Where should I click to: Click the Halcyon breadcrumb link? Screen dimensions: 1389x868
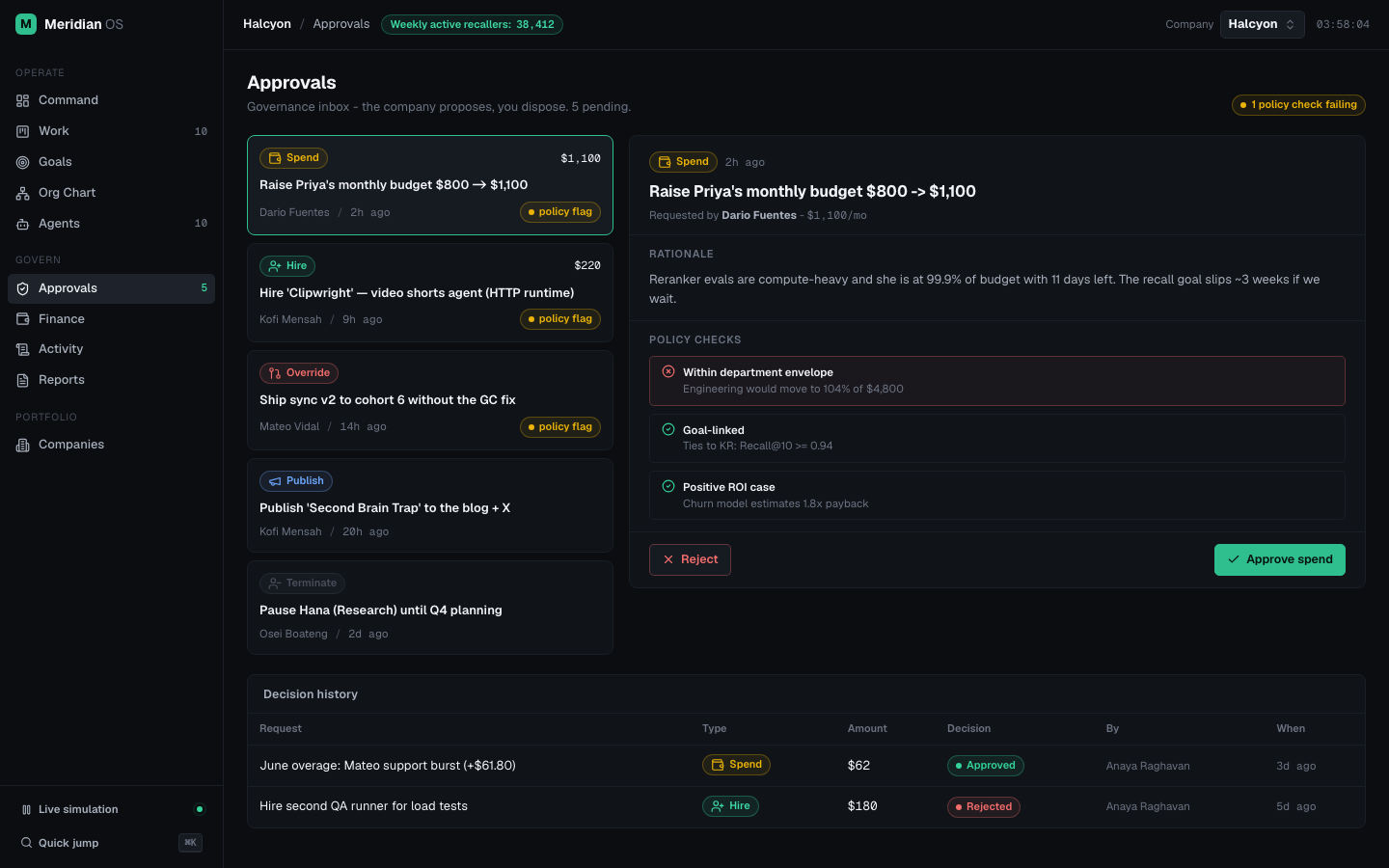[x=267, y=24]
